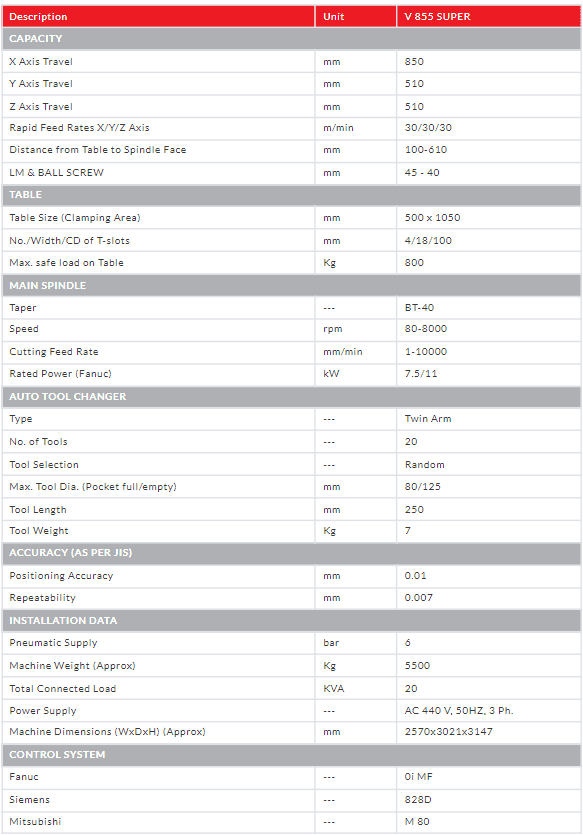Image resolution: width=583 pixels, height=835 pixels.
Task: Click the Rated Power (Fanuc) row label
Action: [x=60, y=374]
